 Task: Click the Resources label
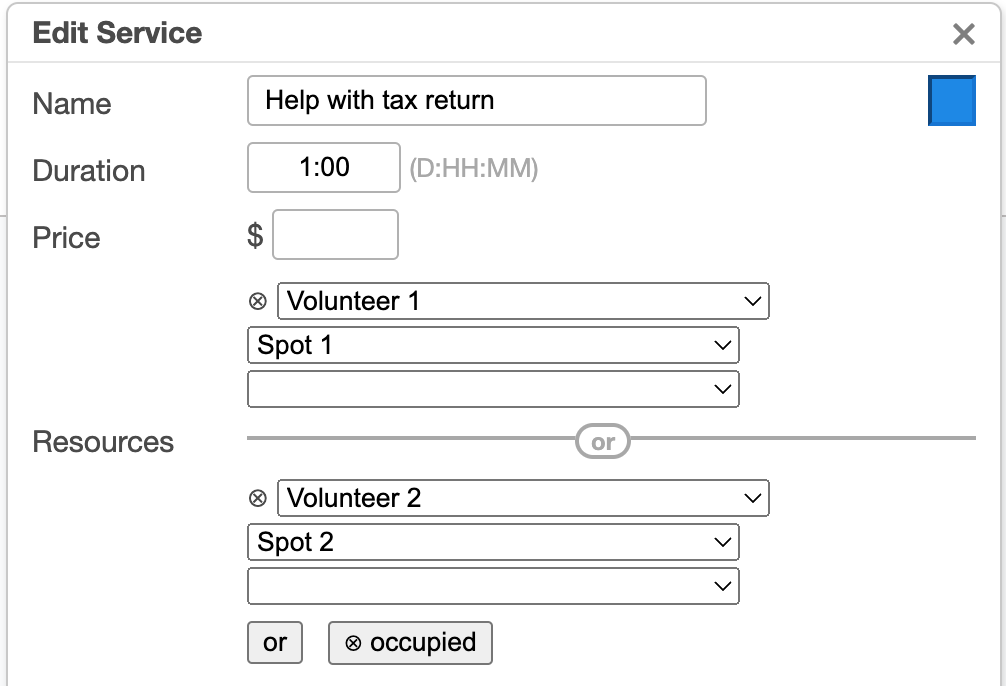click(x=103, y=442)
